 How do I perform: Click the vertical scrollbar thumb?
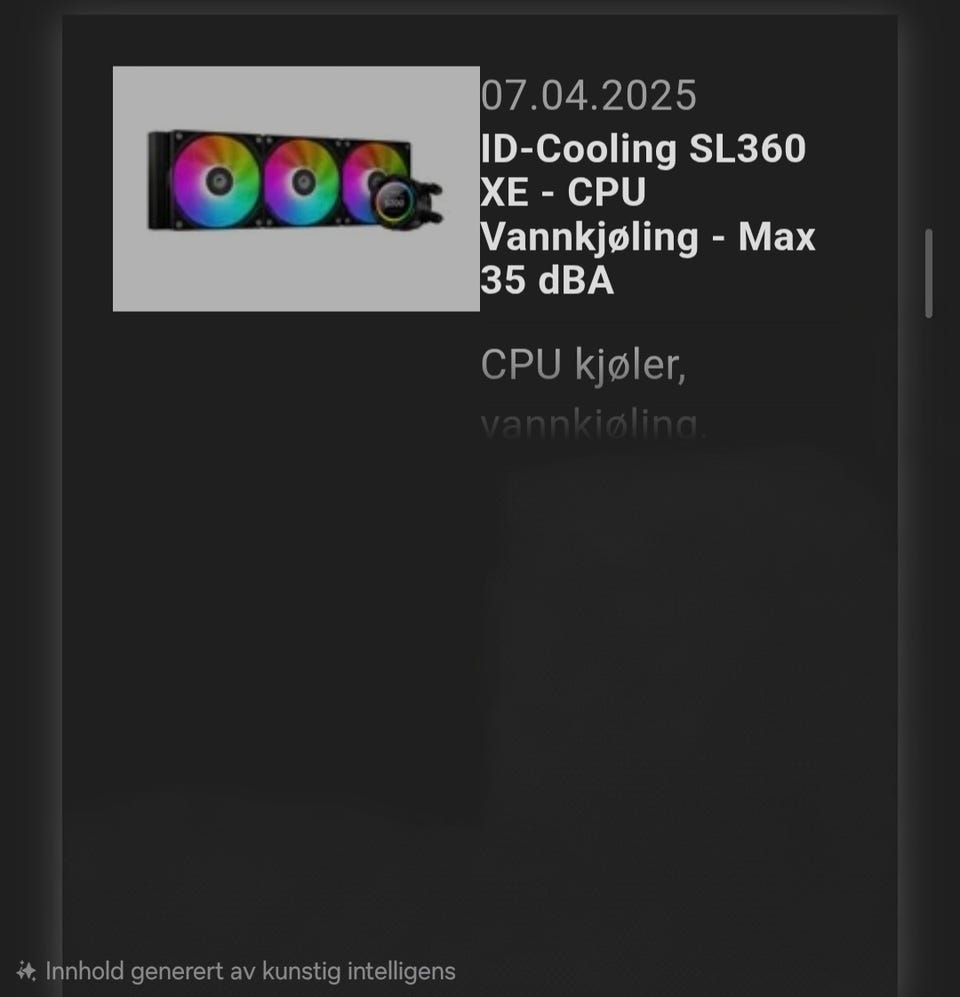929,273
